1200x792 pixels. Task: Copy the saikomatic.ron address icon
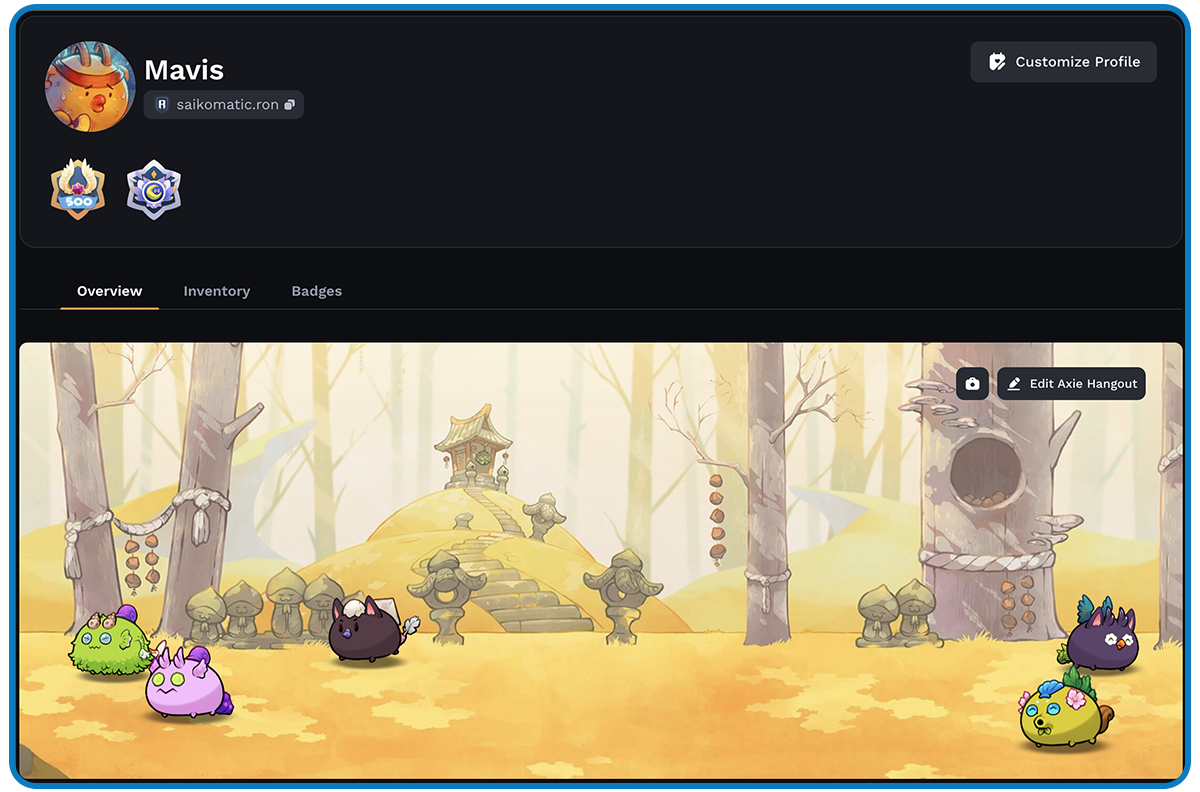click(x=290, y=105)
